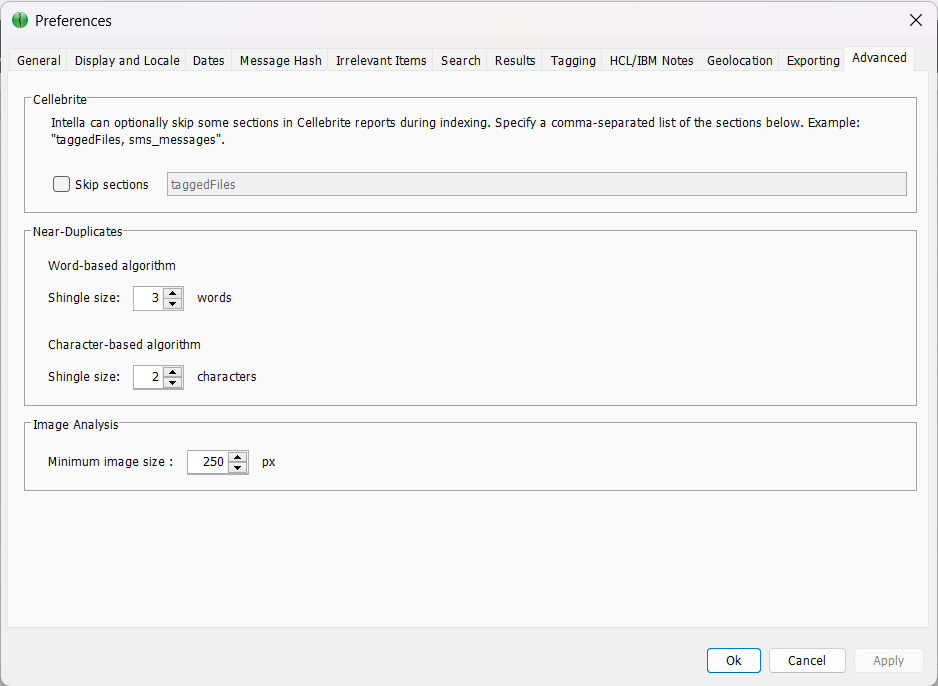
Task: Switch to the Geolocation tab
Action: pos(739,60)
